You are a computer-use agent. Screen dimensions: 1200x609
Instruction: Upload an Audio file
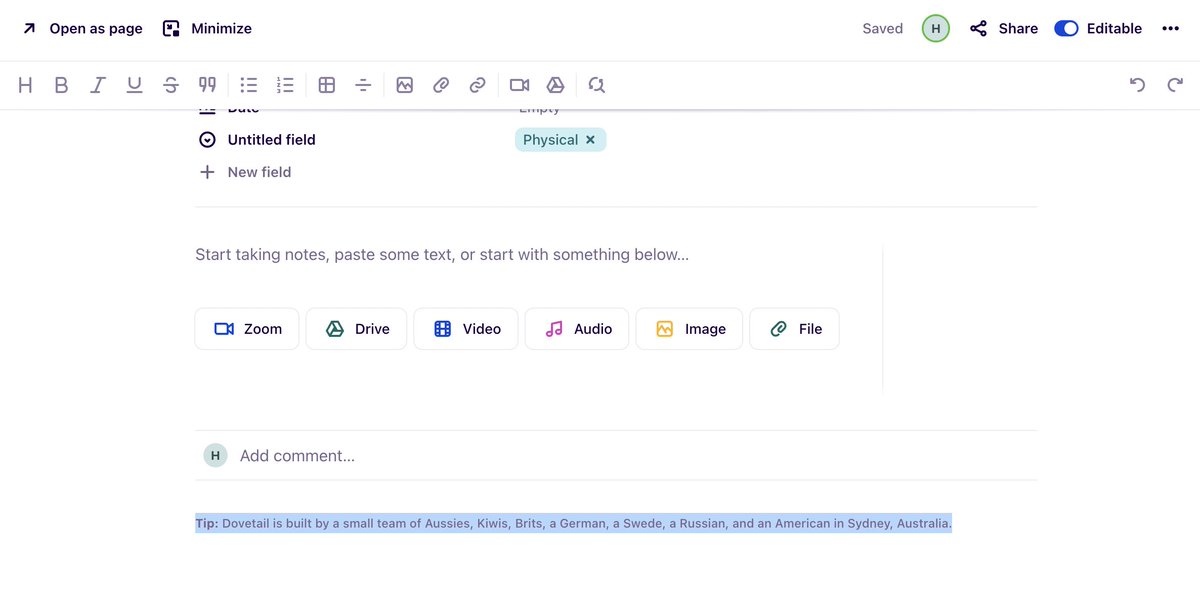tap(577, 329)
